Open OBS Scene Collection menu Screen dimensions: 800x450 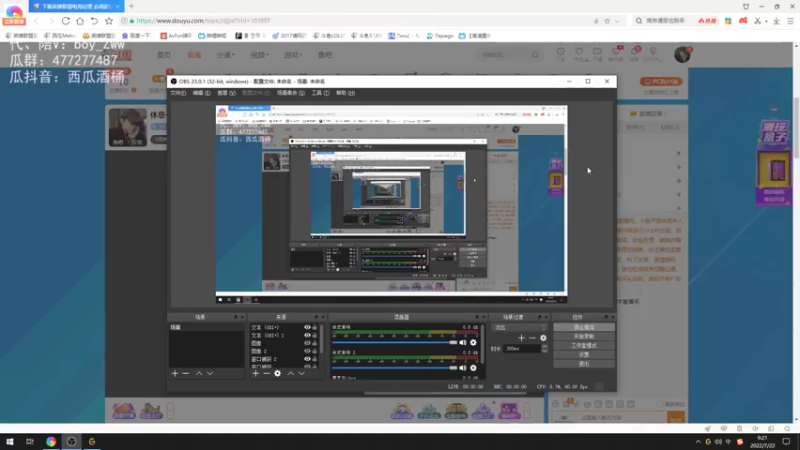click(290, 93)
